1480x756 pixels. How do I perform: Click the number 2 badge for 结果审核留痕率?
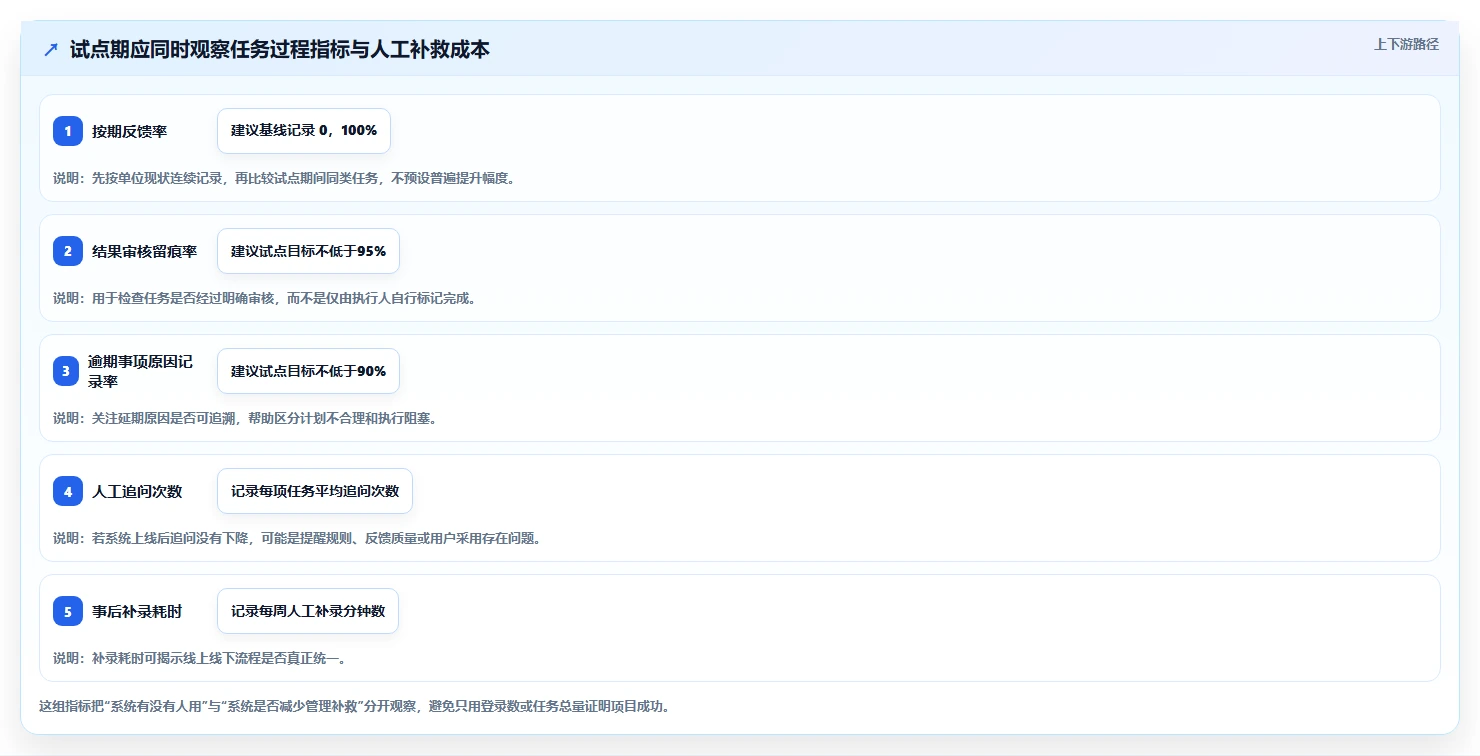[x=68, y=251]
